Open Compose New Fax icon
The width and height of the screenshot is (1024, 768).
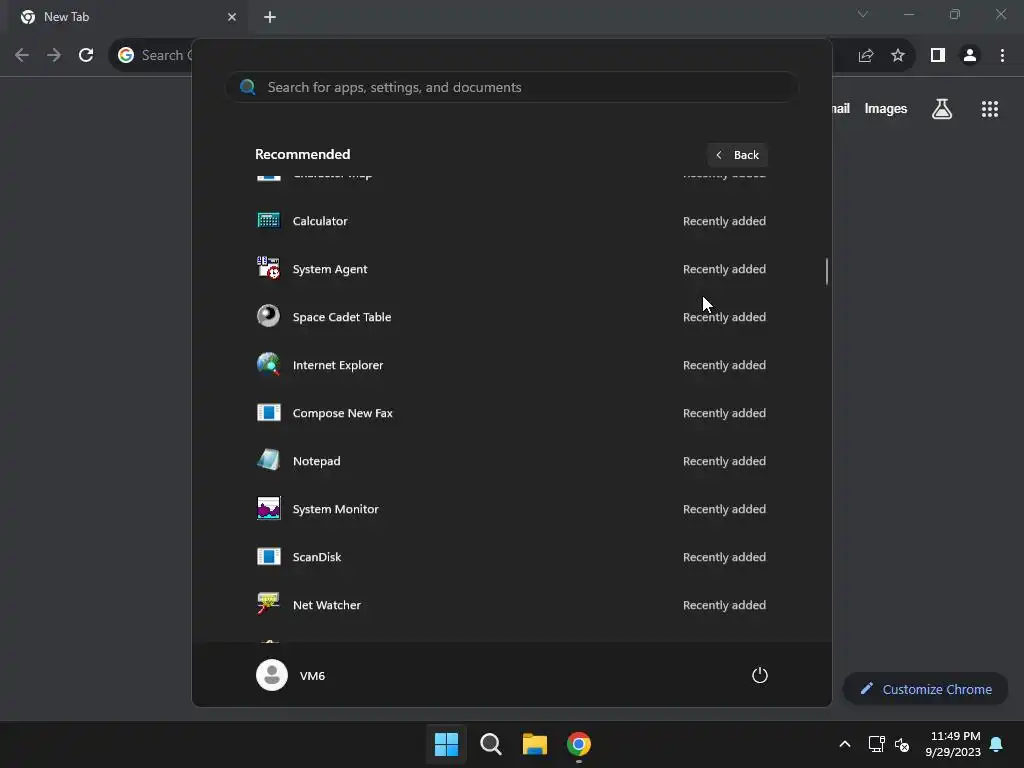(268, 412)
